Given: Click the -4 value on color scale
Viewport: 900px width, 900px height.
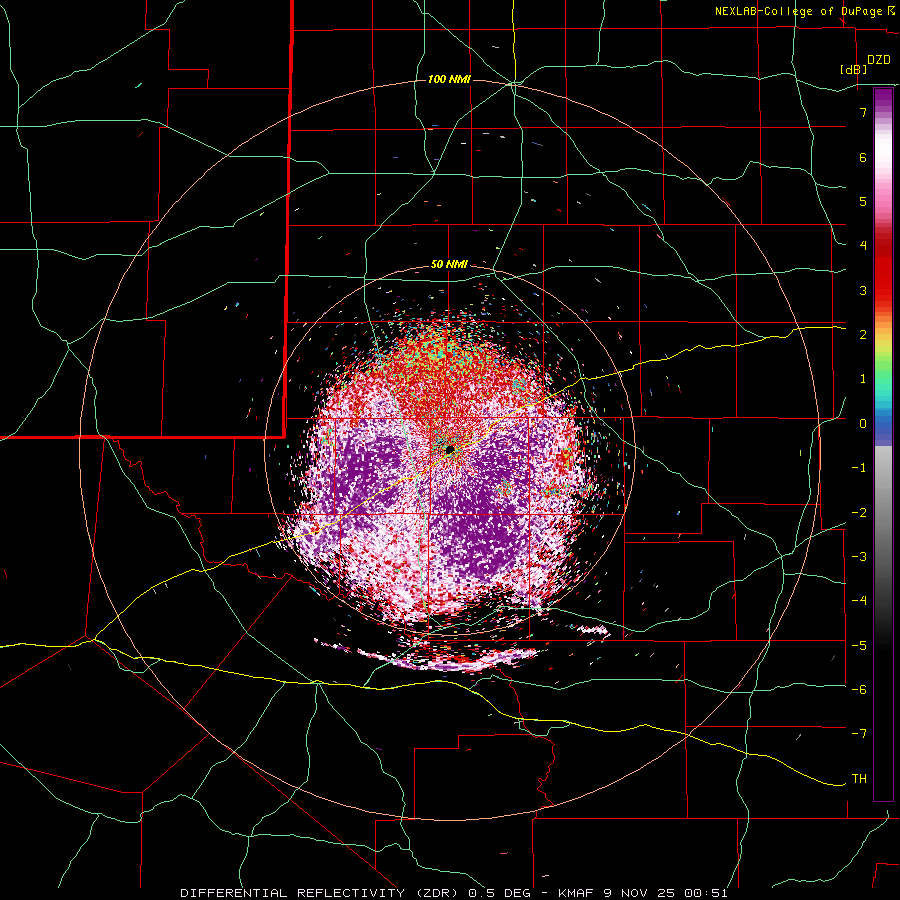Looking at the screenshot, I should click(859, 601).
